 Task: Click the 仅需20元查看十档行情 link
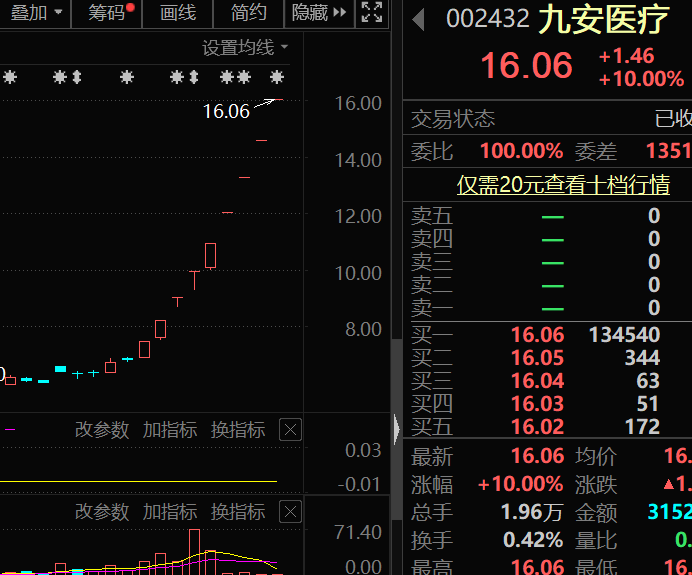[563, 184]
